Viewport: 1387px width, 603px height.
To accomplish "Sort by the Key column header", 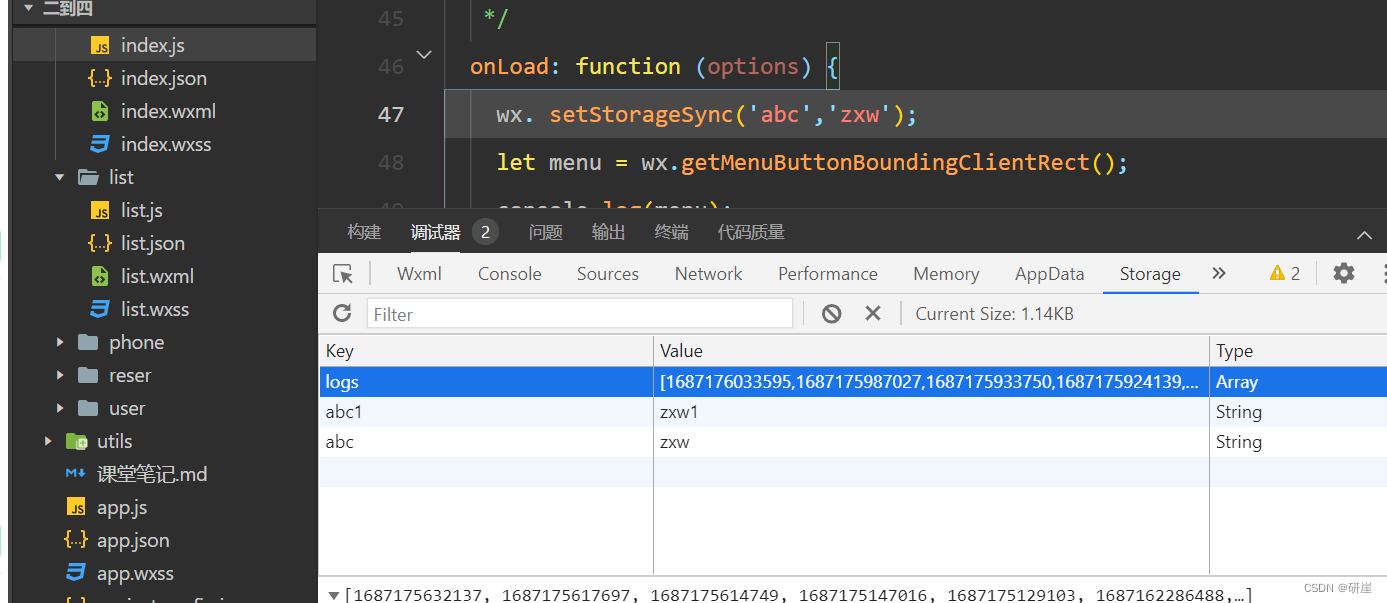I will [x=486, y=351].
